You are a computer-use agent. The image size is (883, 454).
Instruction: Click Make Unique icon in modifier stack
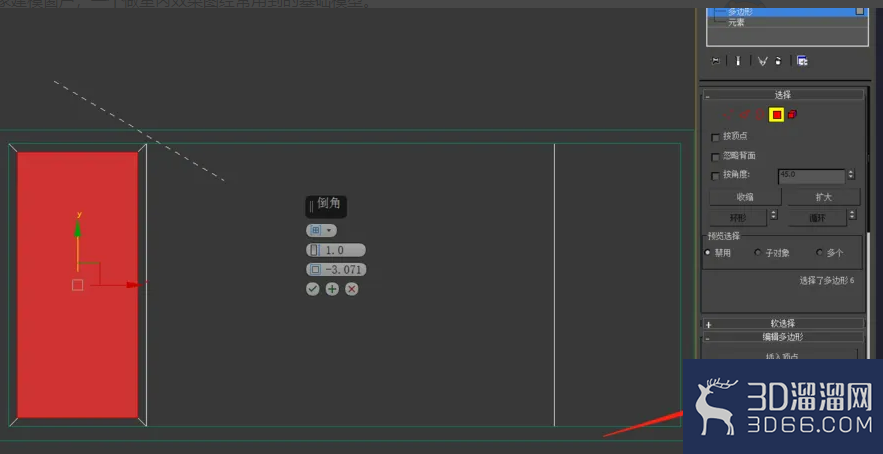click(762, 61)
